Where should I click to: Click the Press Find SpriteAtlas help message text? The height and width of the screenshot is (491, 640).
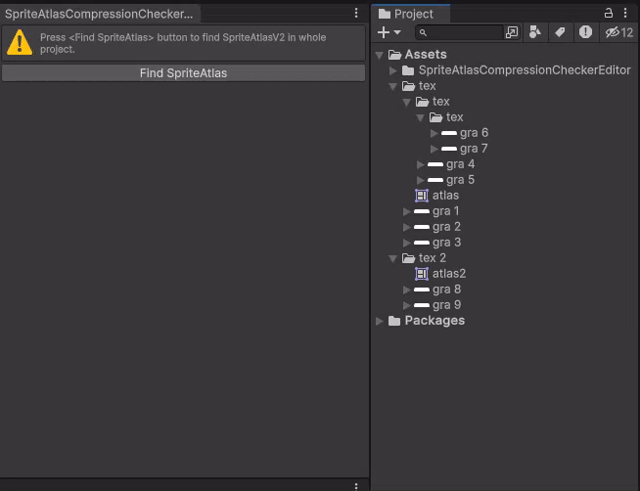pyautogui.click(x=183, y=43)
